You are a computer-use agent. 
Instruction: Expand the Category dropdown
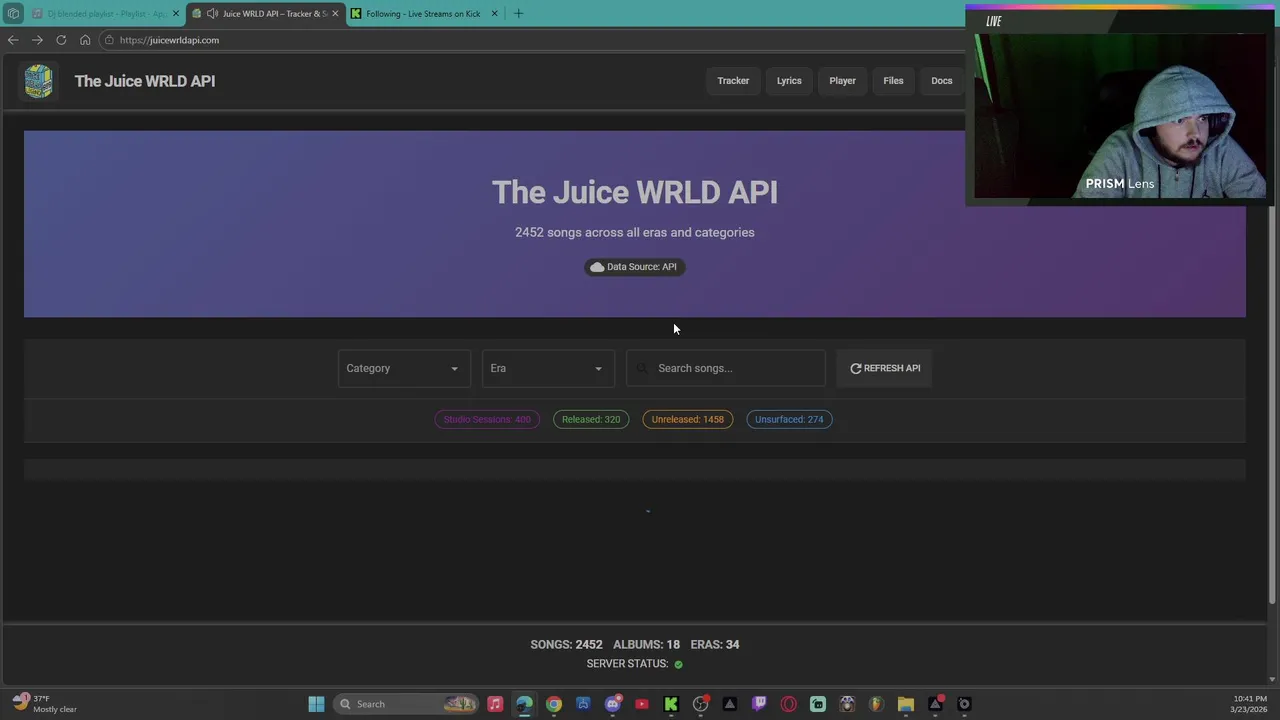pyautogui.click(x=403, y=368)
